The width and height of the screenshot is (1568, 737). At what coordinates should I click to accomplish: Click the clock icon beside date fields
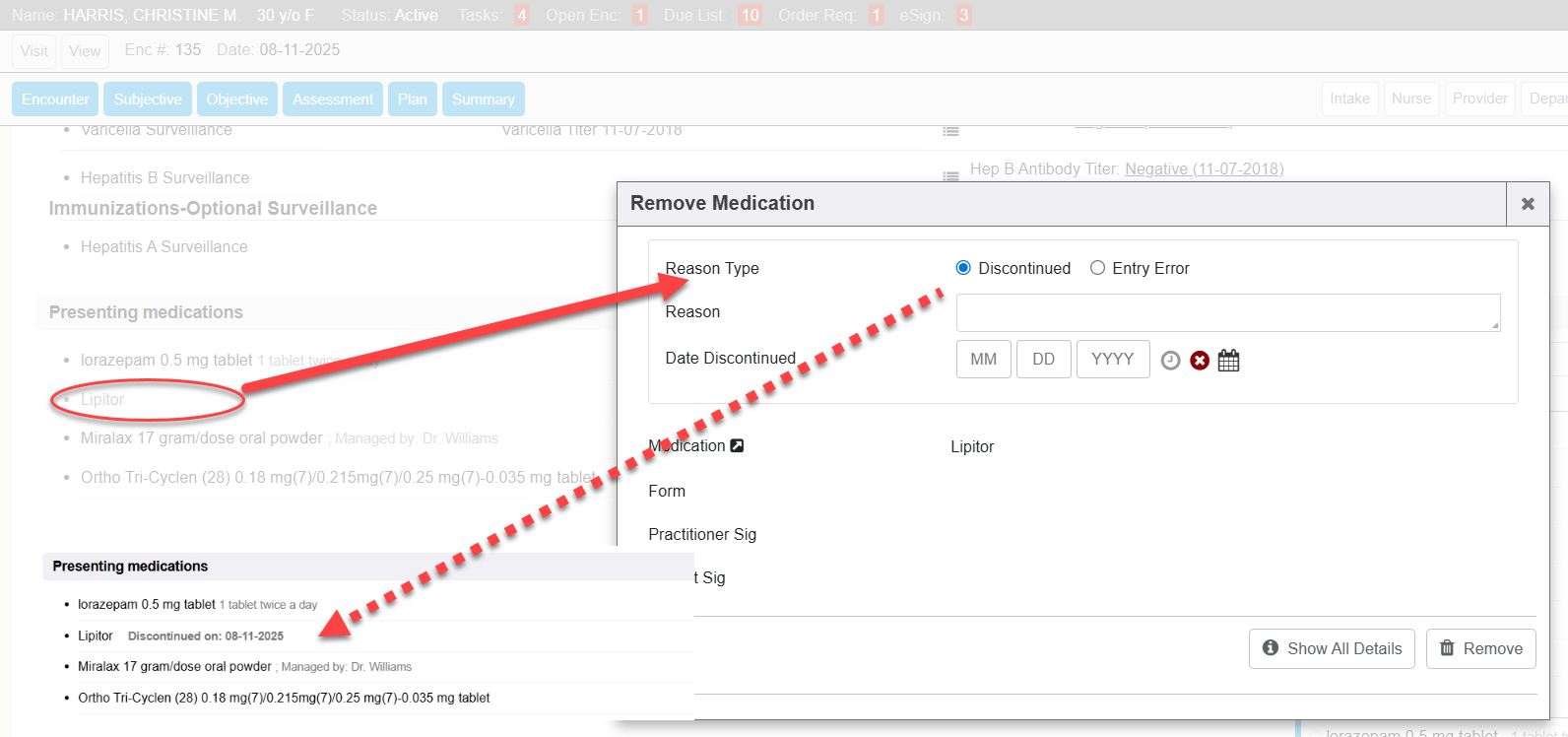1170,361
